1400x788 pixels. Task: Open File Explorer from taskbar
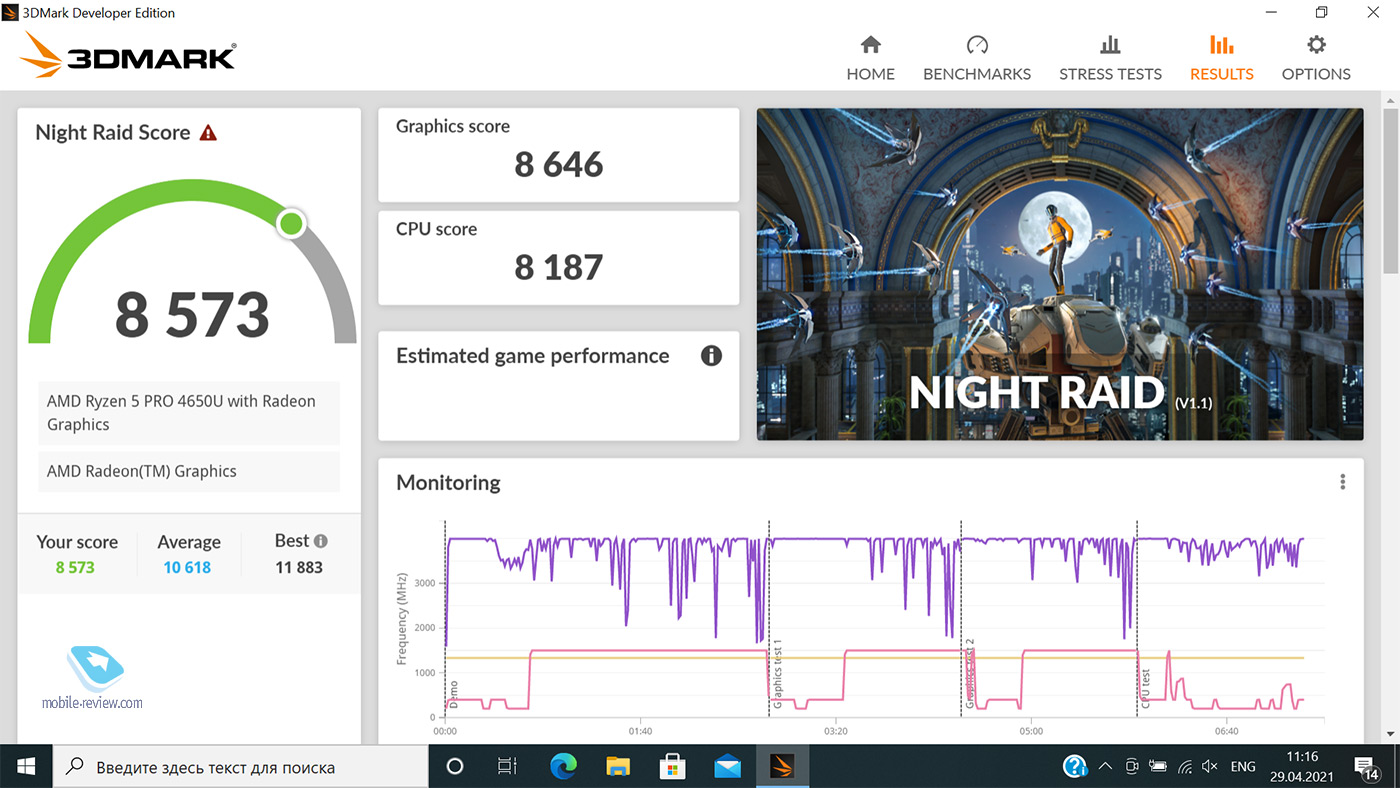click(x=619, y=767)
